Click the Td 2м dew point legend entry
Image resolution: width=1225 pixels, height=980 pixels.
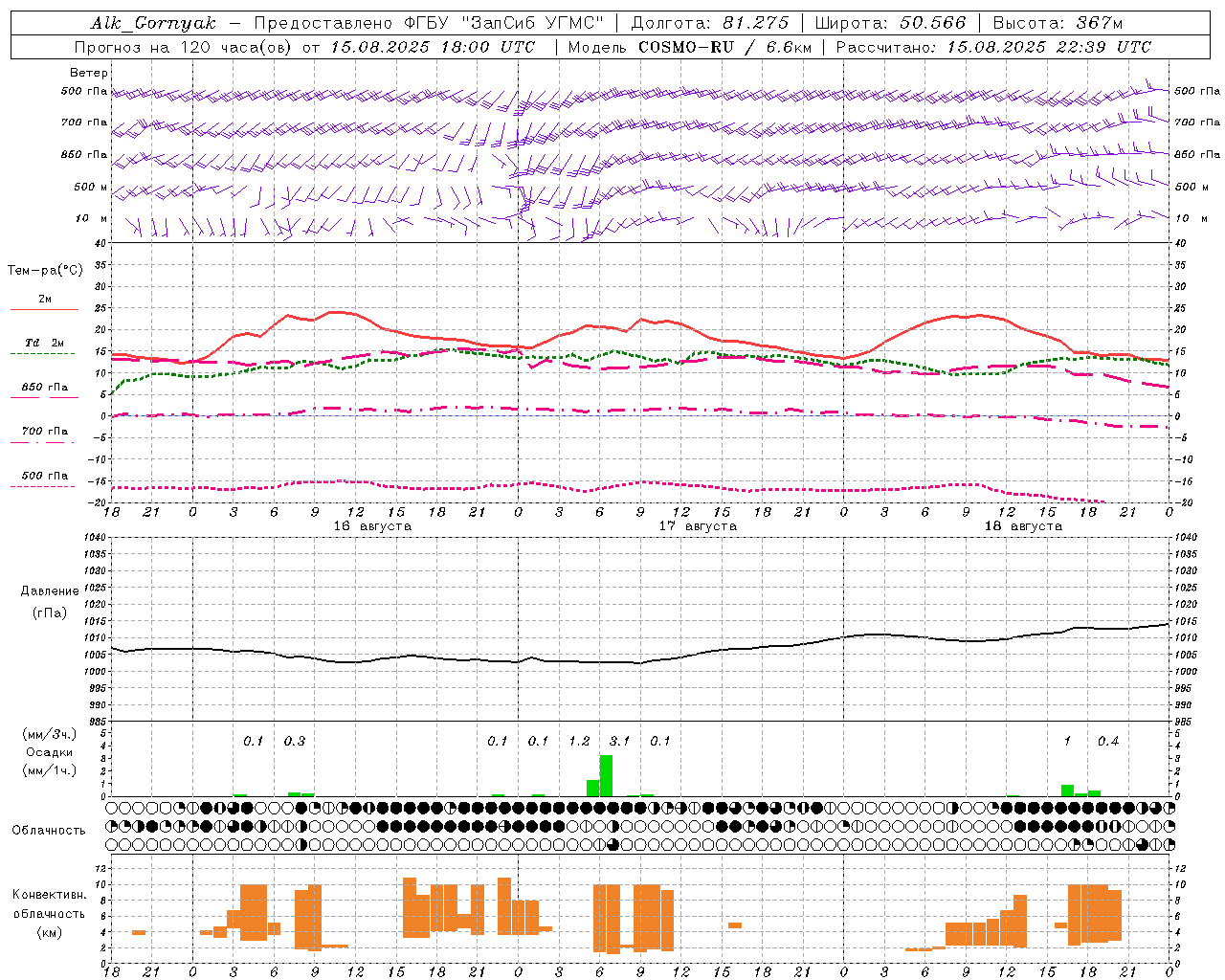[45, 343]
